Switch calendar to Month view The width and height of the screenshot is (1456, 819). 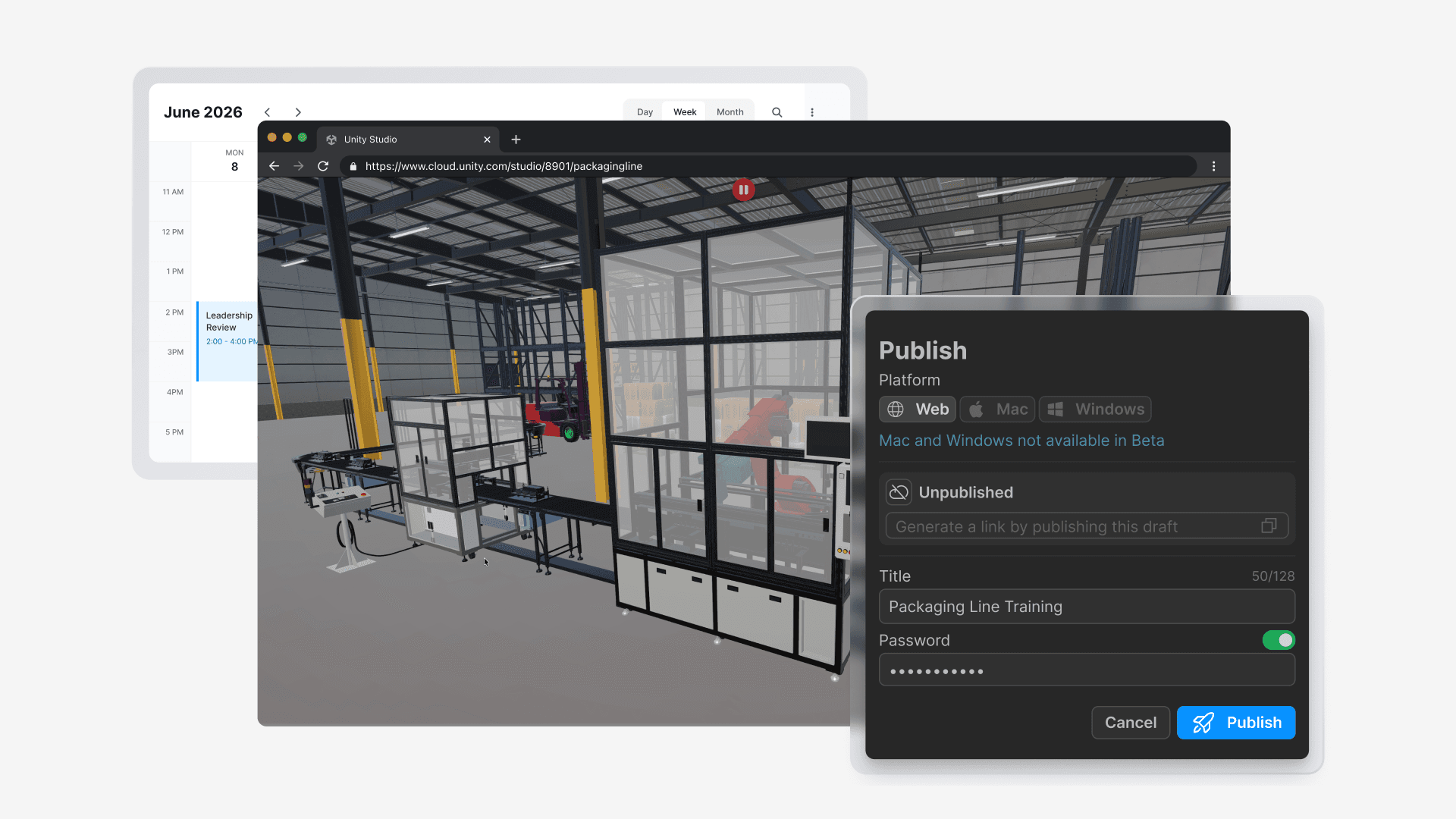[730, 111]
